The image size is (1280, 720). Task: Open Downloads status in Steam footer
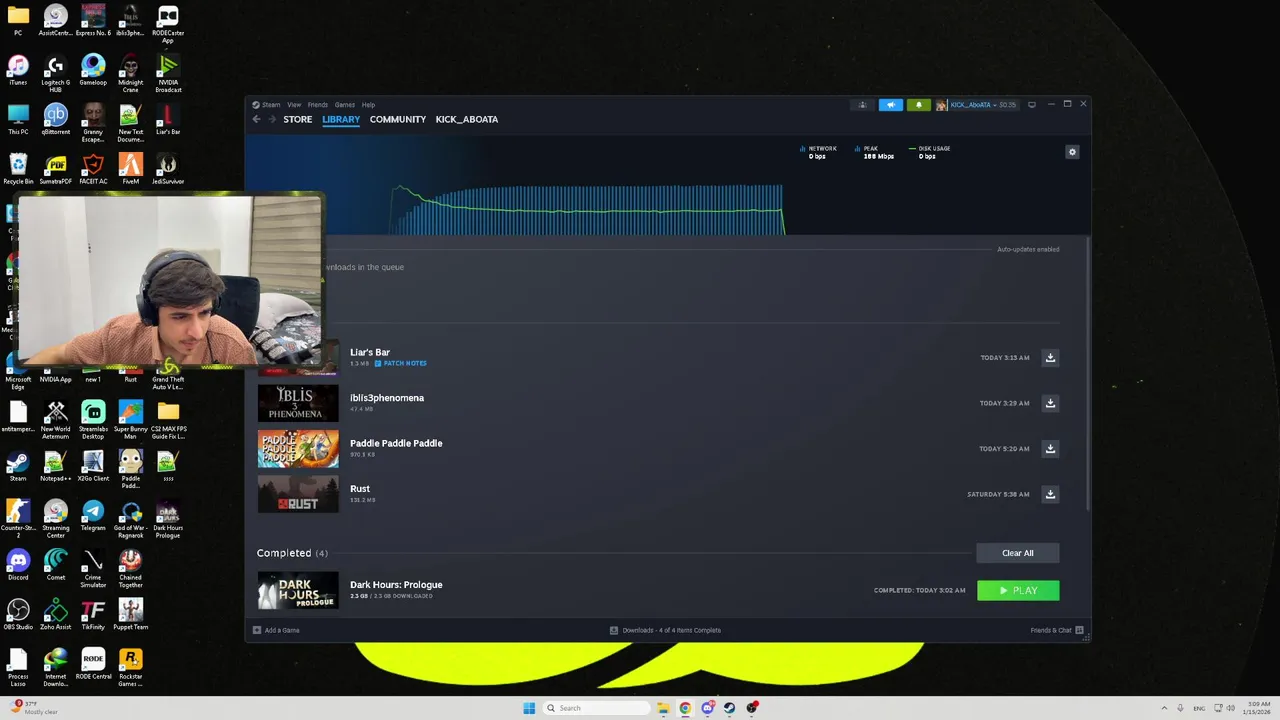point(665,630)
